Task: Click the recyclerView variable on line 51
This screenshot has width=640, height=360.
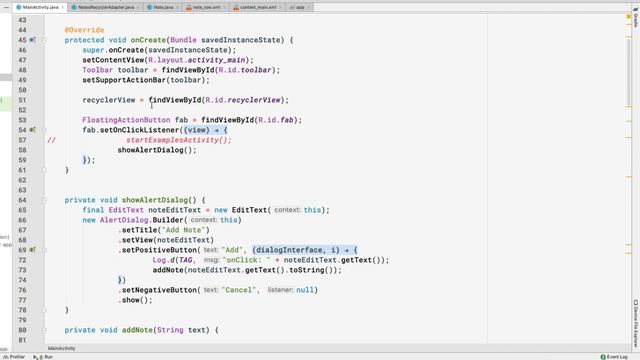Action: 109,100
